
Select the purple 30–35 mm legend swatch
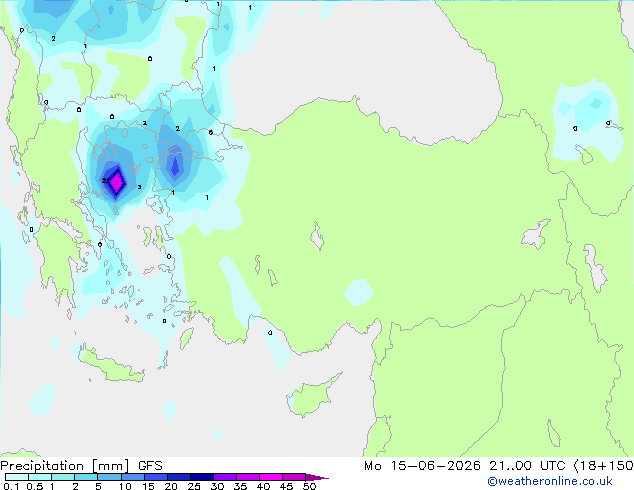(225, 477)
